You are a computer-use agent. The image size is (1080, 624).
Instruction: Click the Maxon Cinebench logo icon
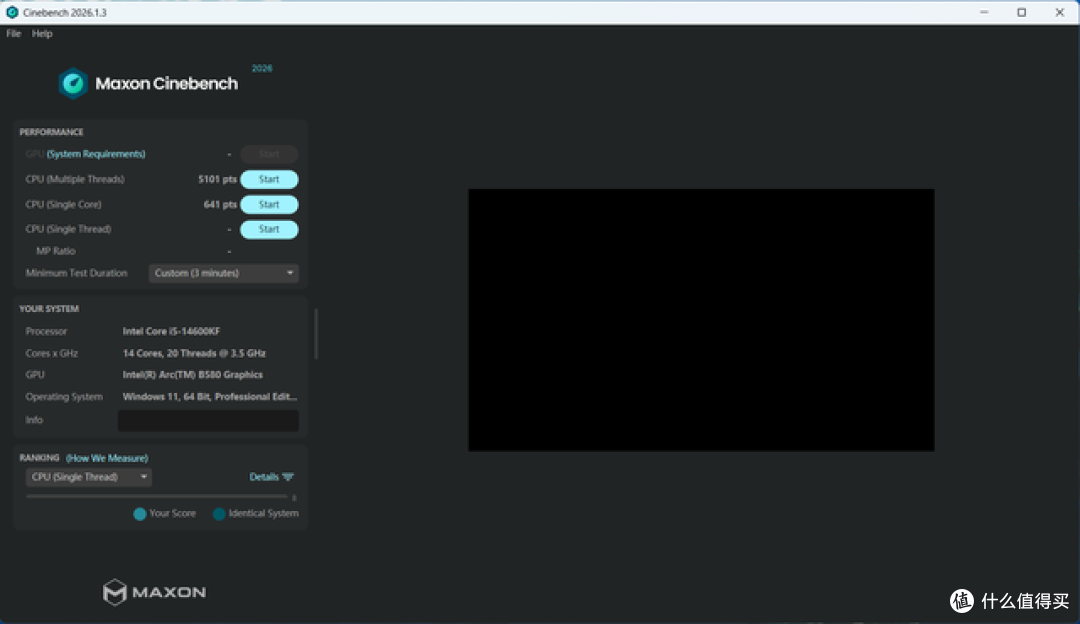pos(73,83)
